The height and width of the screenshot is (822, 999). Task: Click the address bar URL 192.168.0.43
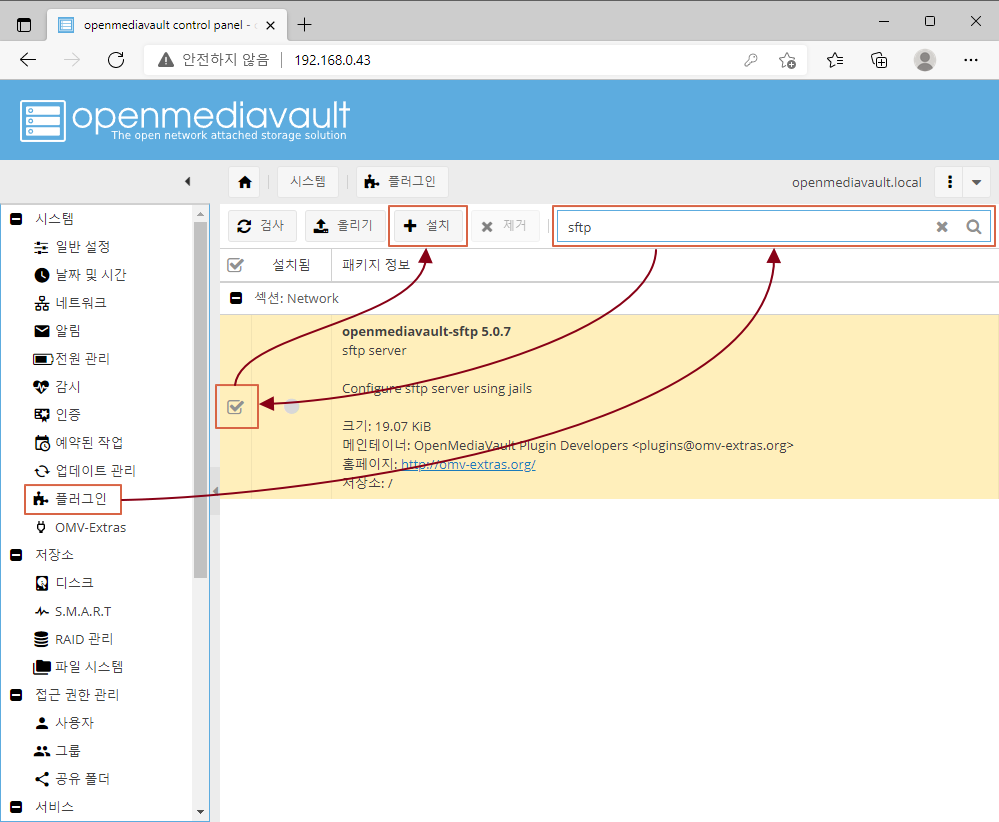tap(333, 60)
